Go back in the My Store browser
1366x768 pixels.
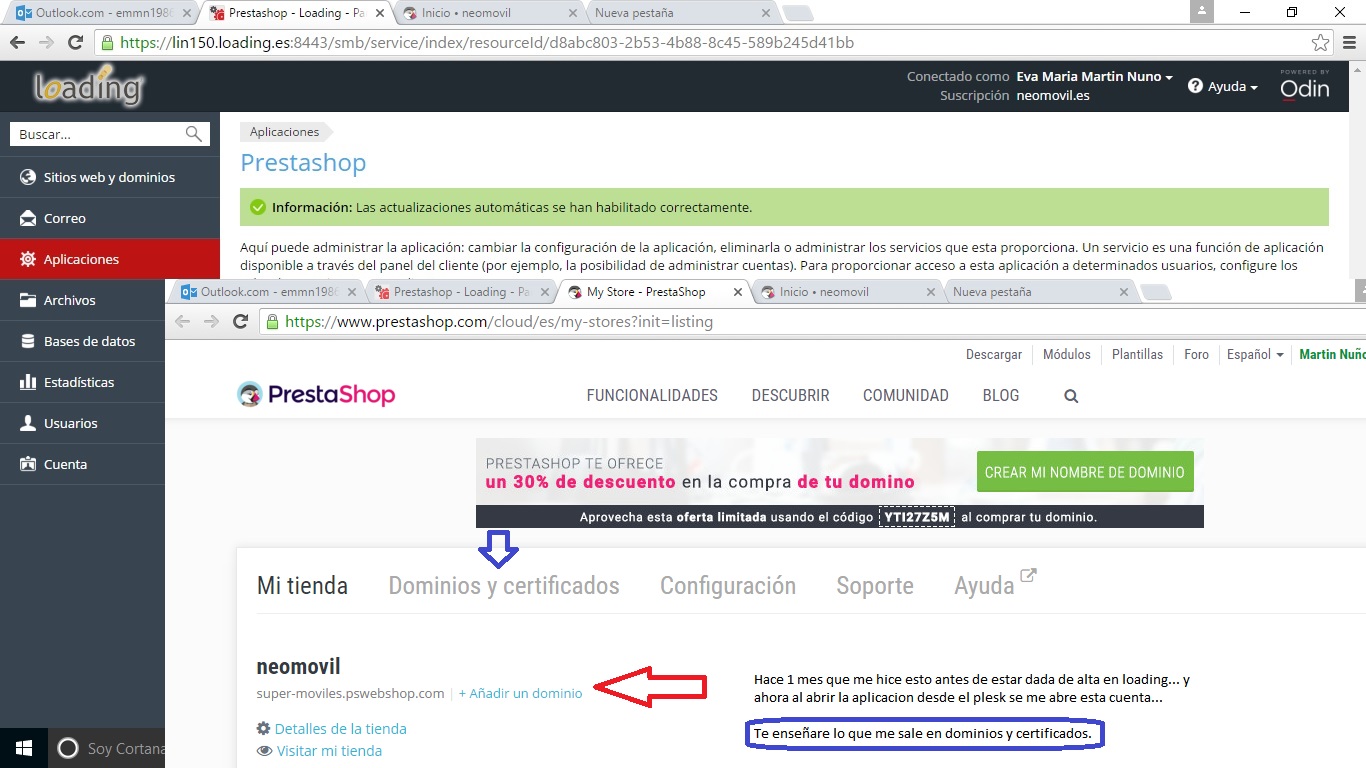[x=182, y=322]
